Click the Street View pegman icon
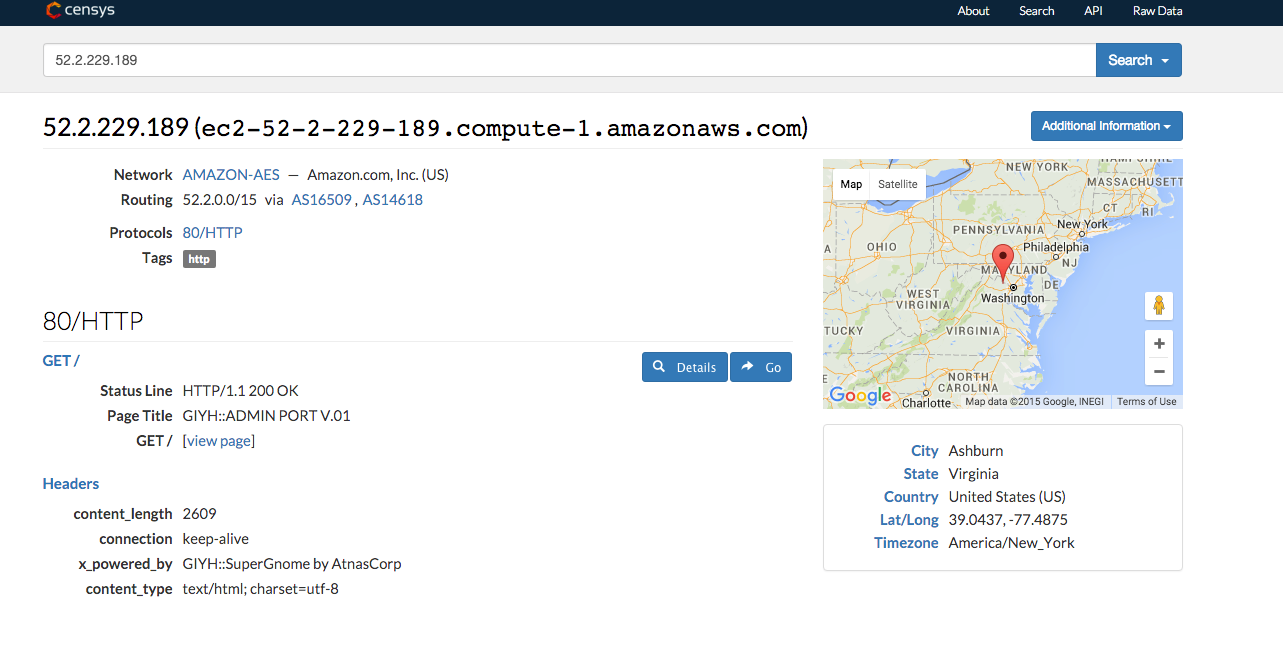 click(x=1159, y=305)
